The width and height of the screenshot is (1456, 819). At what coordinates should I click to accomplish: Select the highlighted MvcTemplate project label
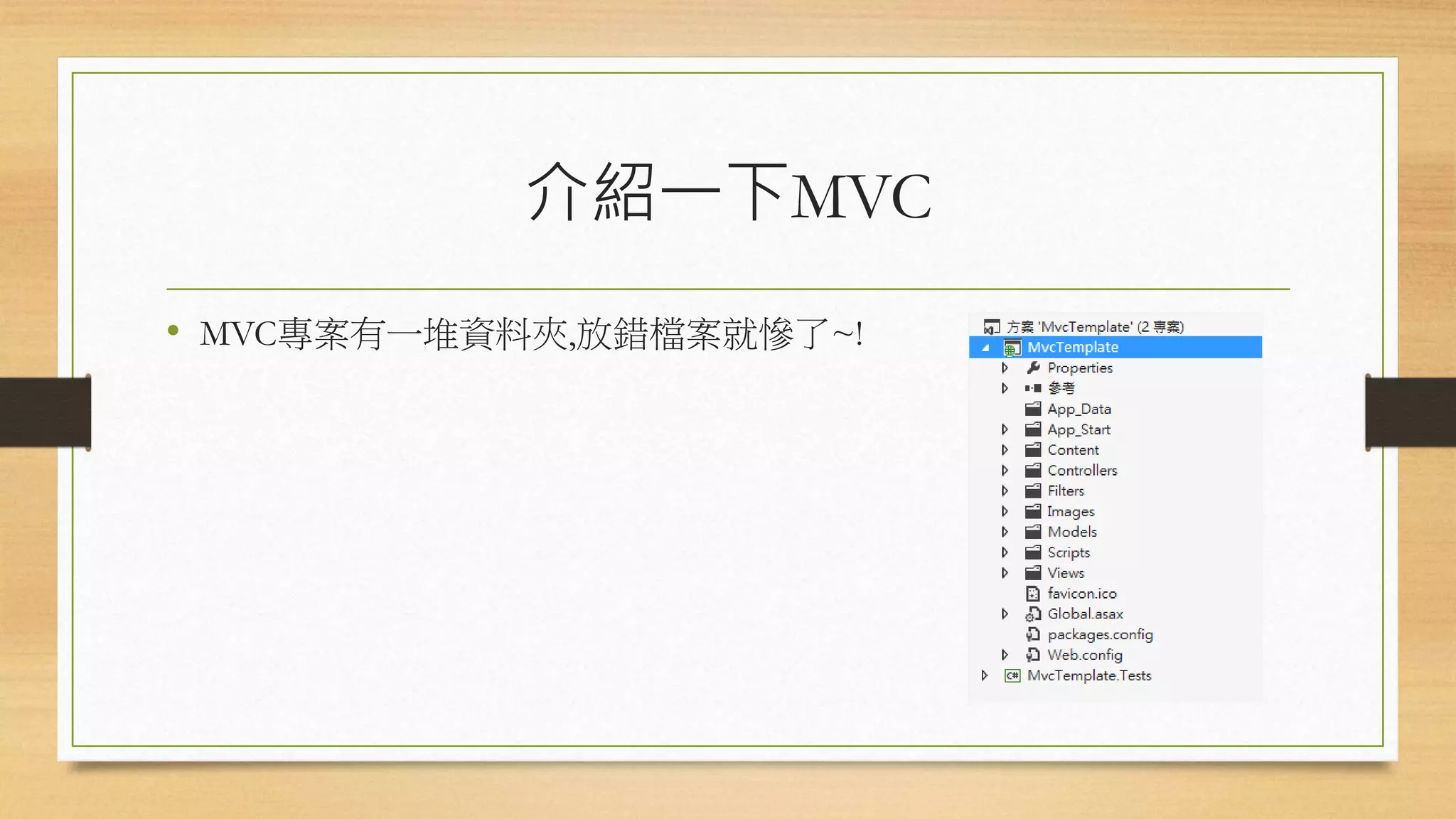click(x=1073, y=348)
